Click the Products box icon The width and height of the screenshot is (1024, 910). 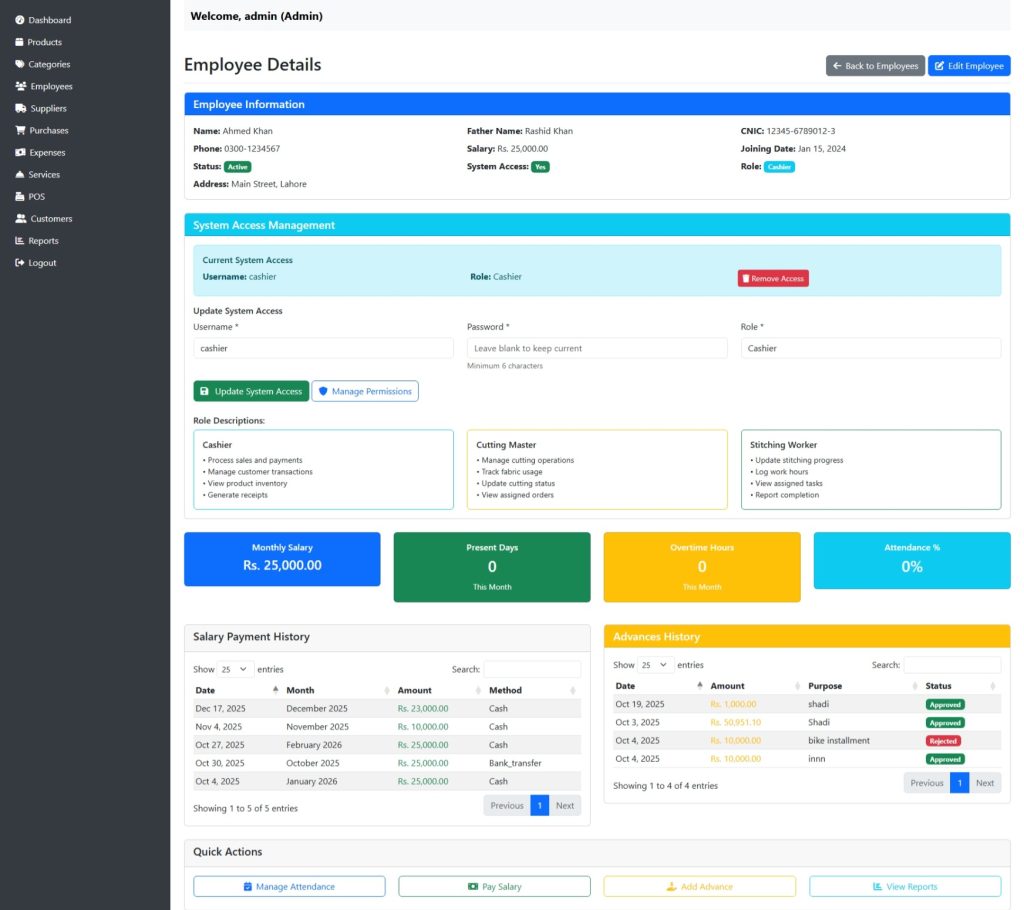(20, 42)
